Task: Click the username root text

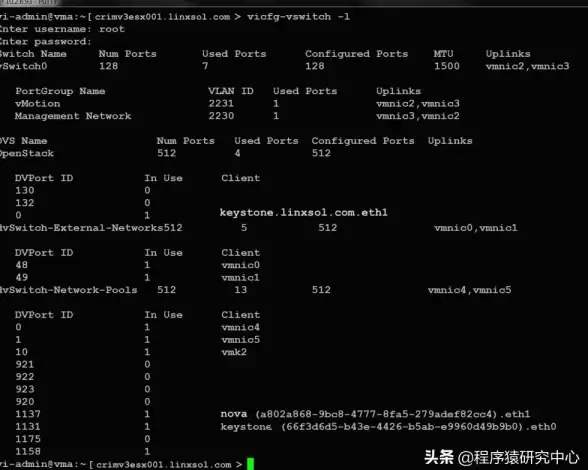Action: [x=112, y=29]
